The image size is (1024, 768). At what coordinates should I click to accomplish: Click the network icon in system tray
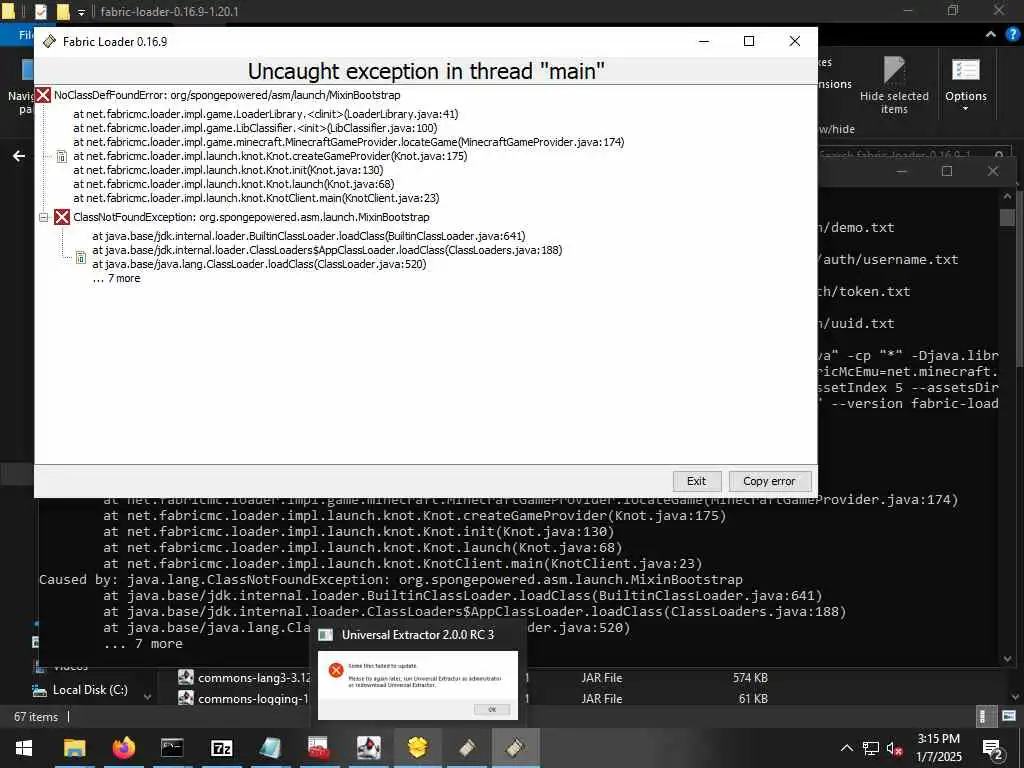(x=871, y=748)
